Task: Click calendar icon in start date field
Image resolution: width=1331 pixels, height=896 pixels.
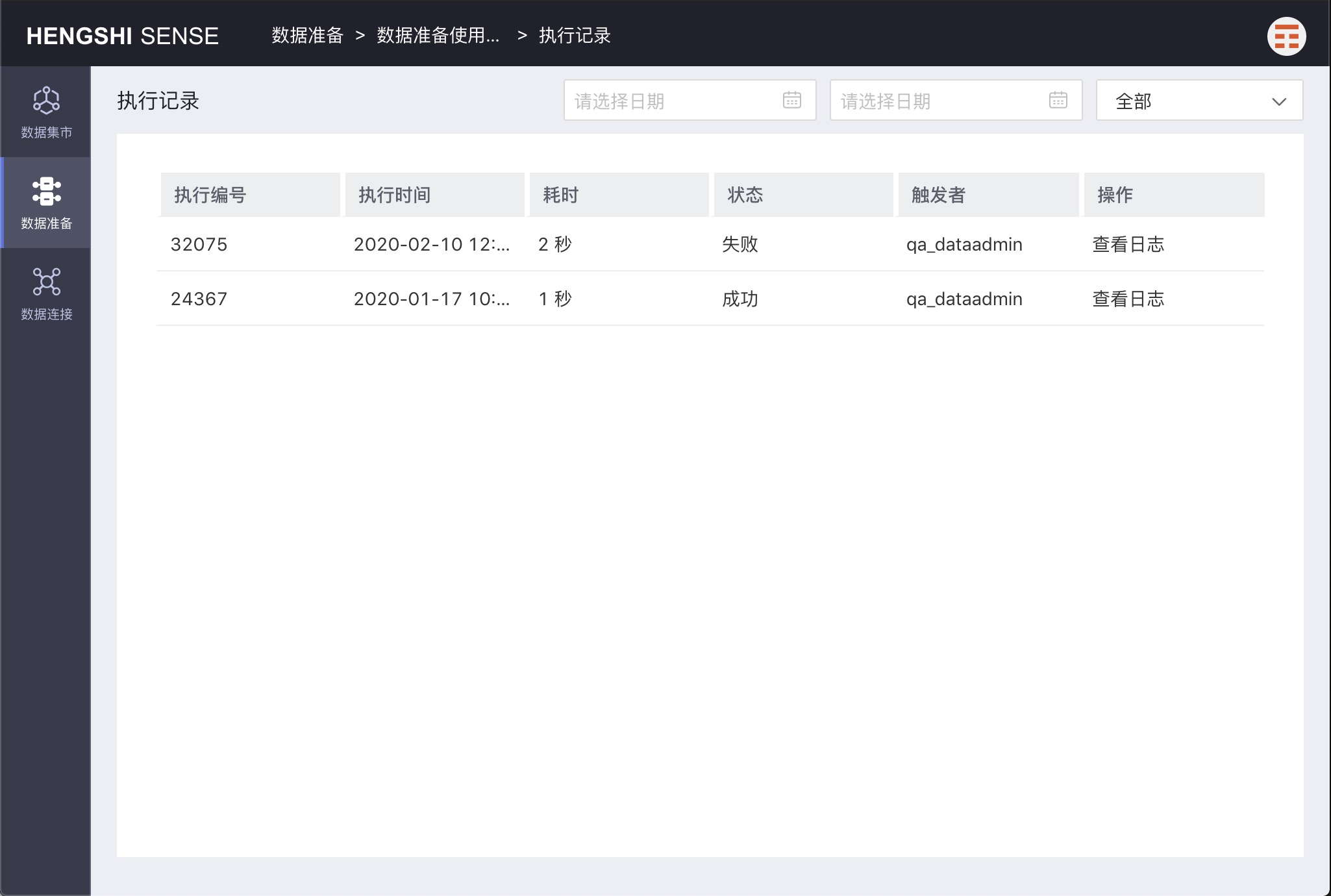Action: (x=791, y=100)
